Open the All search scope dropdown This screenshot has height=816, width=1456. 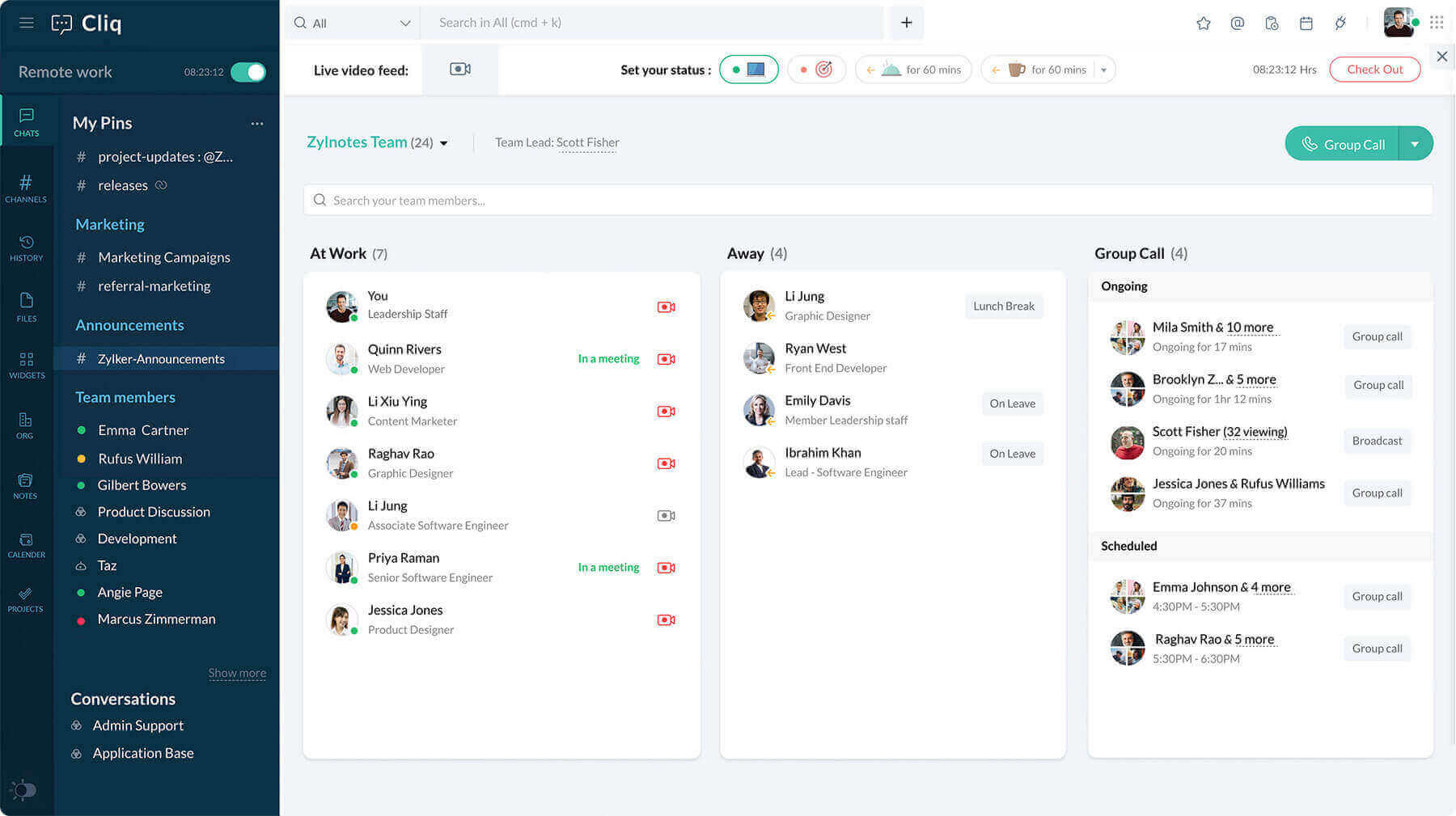tap(353, 23)
